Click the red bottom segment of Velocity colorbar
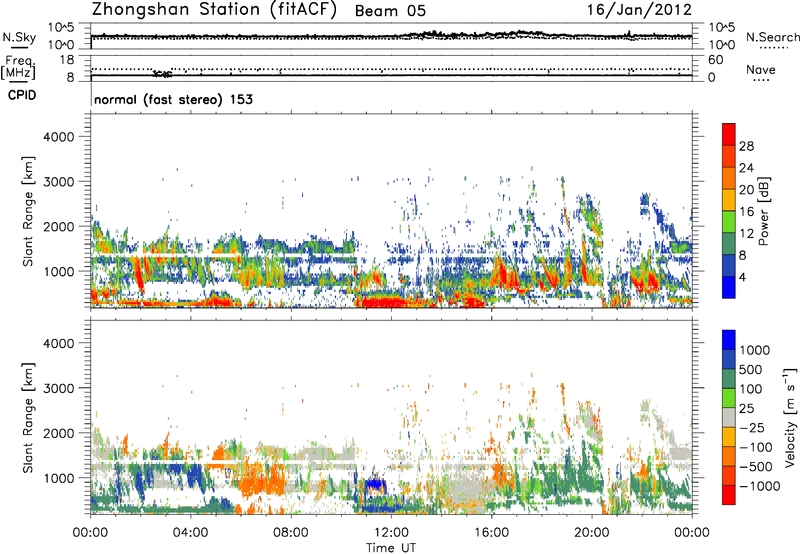 [729, 495]
